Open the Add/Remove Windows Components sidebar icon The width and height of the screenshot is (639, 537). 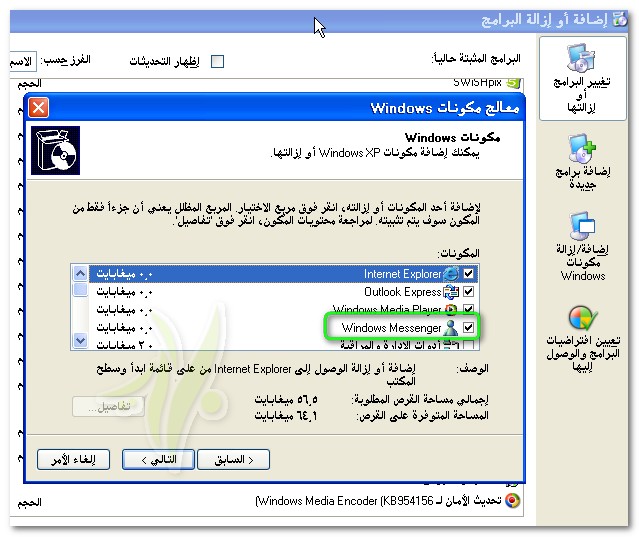pos(582,226)
